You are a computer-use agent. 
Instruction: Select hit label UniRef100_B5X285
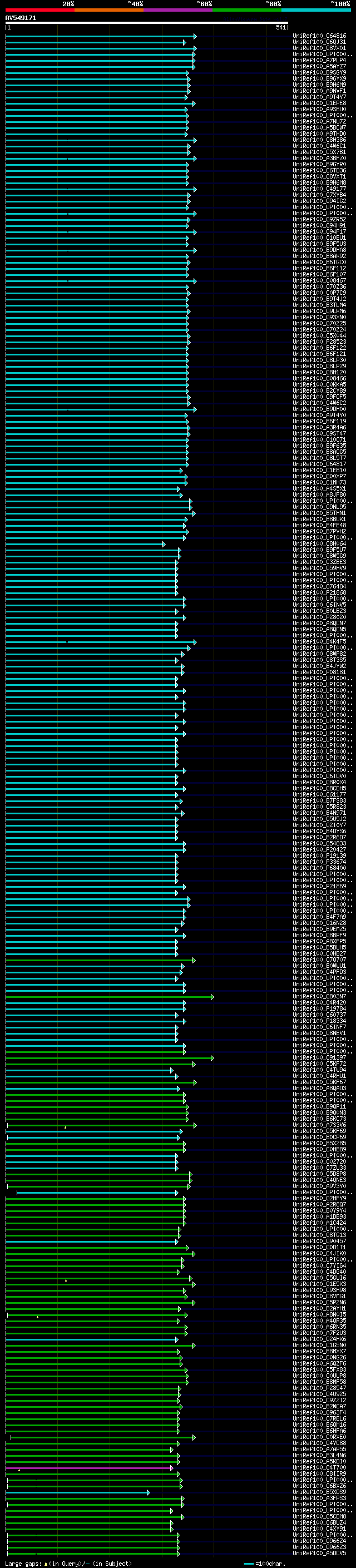319,1143
